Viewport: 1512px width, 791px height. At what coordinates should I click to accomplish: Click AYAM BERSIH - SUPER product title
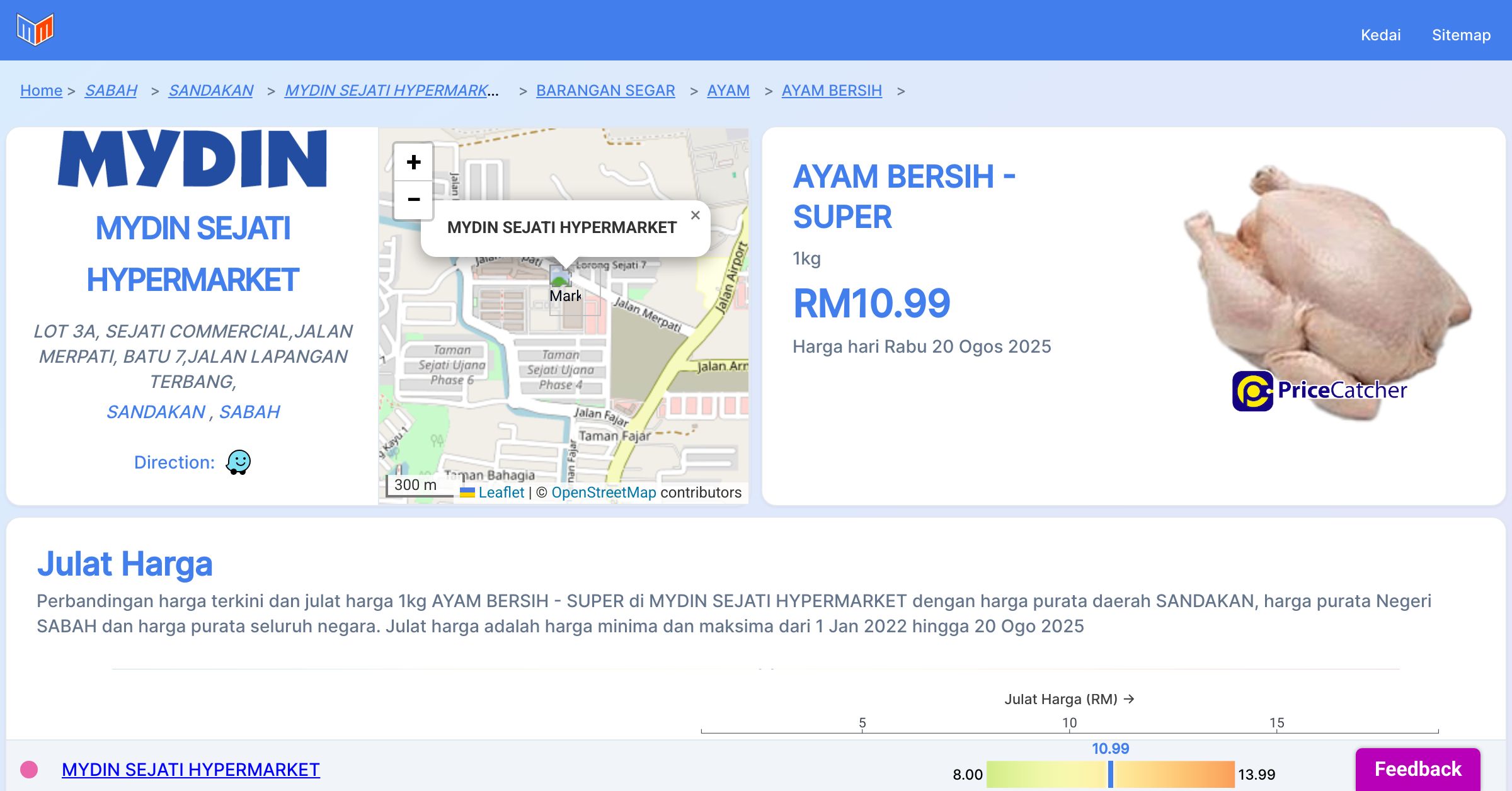click(904, 196)
